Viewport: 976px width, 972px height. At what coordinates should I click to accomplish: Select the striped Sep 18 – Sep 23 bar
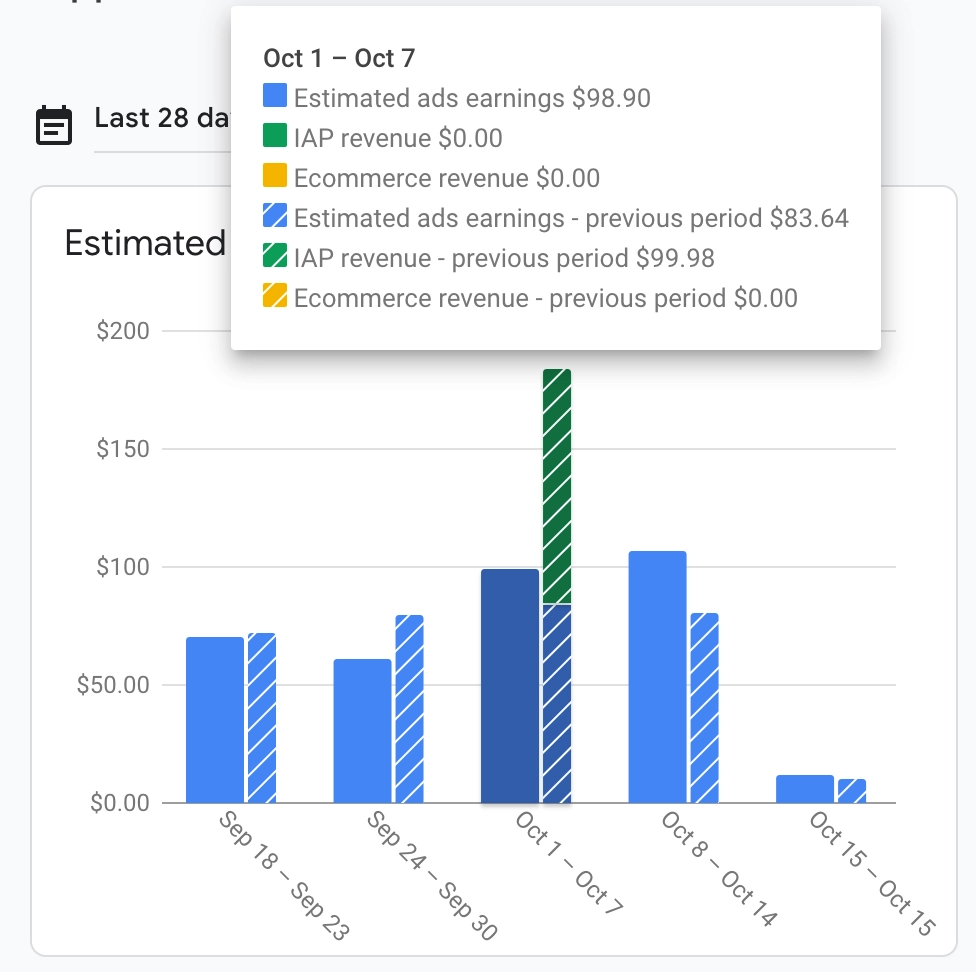(261, 718)
